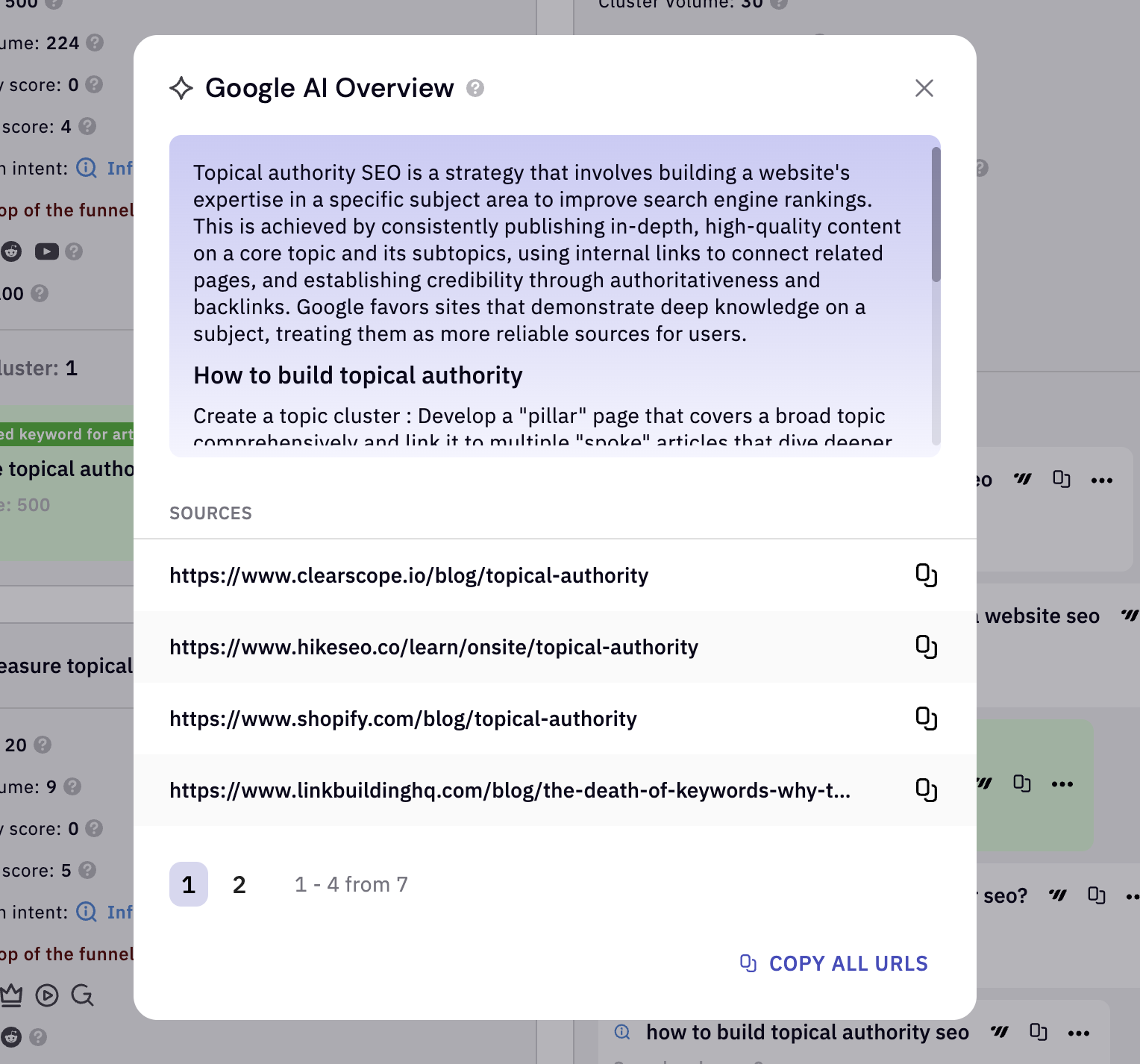Copy the shopify.com source URL
Screen dimensions: 1140x1064
tap(926, 719)
